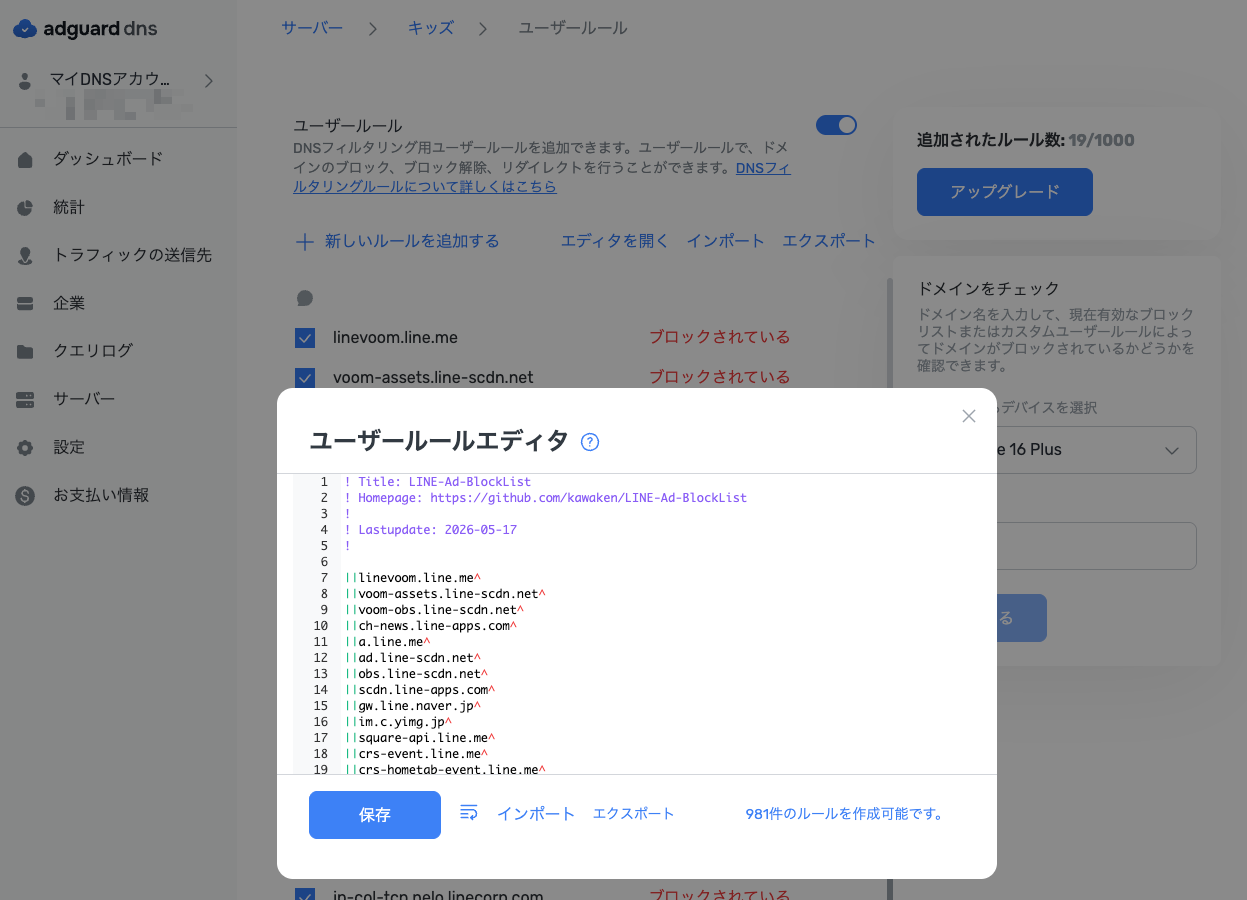Expand the account menu chevron

point(208,80)
